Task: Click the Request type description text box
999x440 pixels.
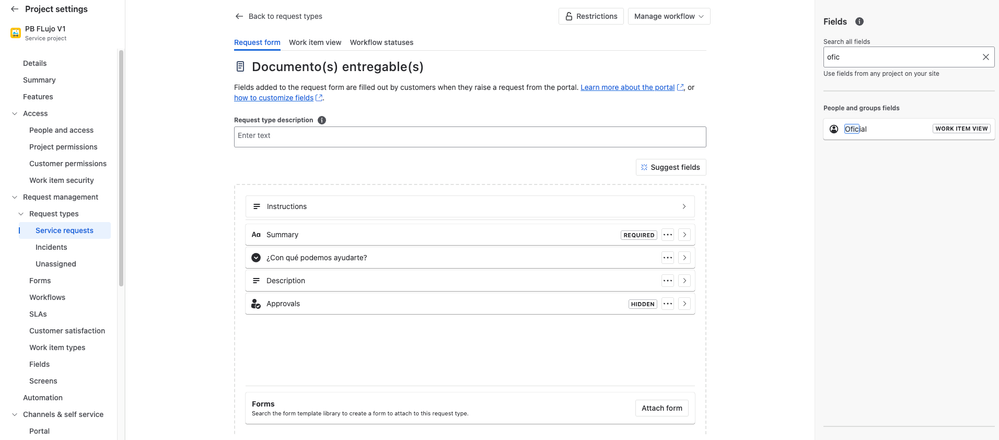Action: (470, 136)
